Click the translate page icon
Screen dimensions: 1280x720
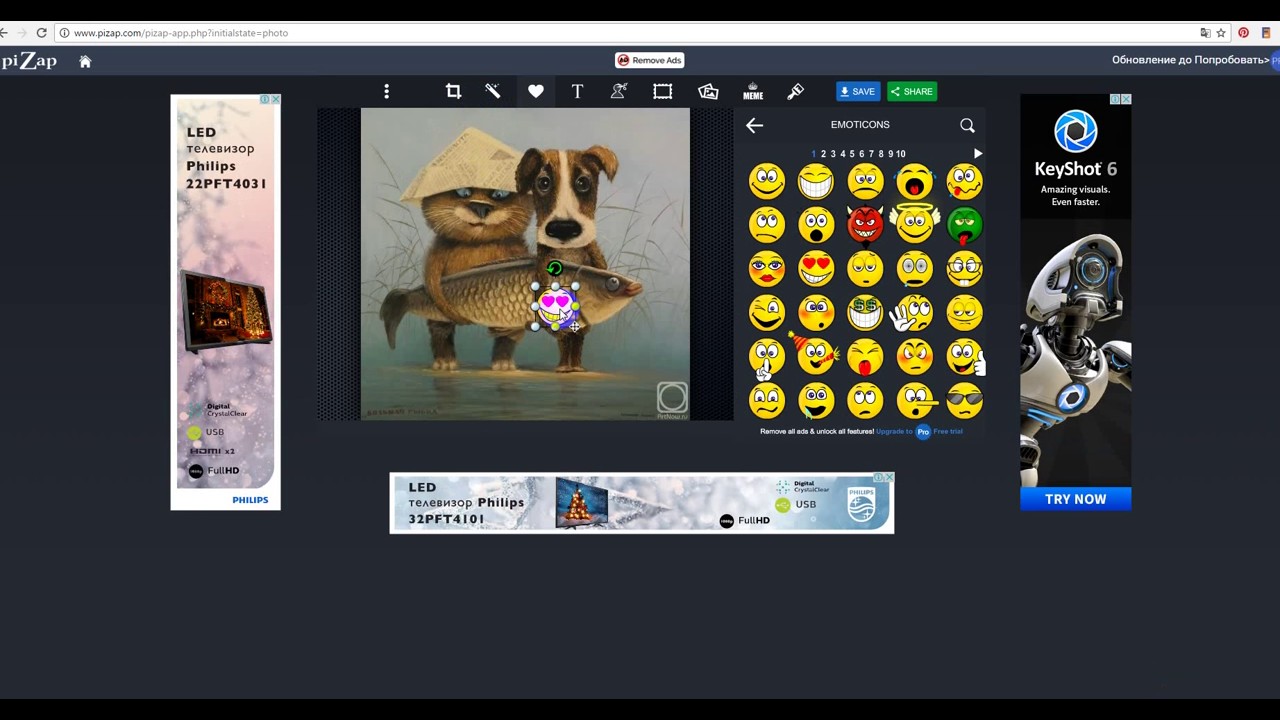1205,33
